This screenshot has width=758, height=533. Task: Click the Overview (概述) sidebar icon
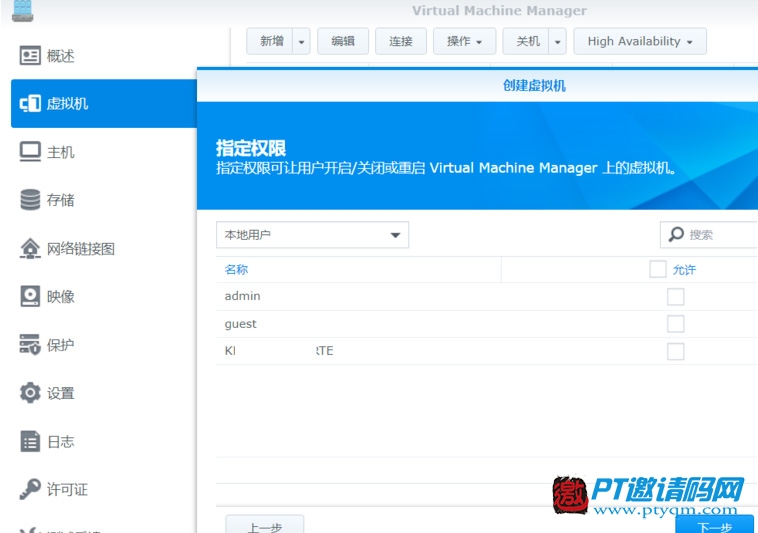(x=30, y=56)
